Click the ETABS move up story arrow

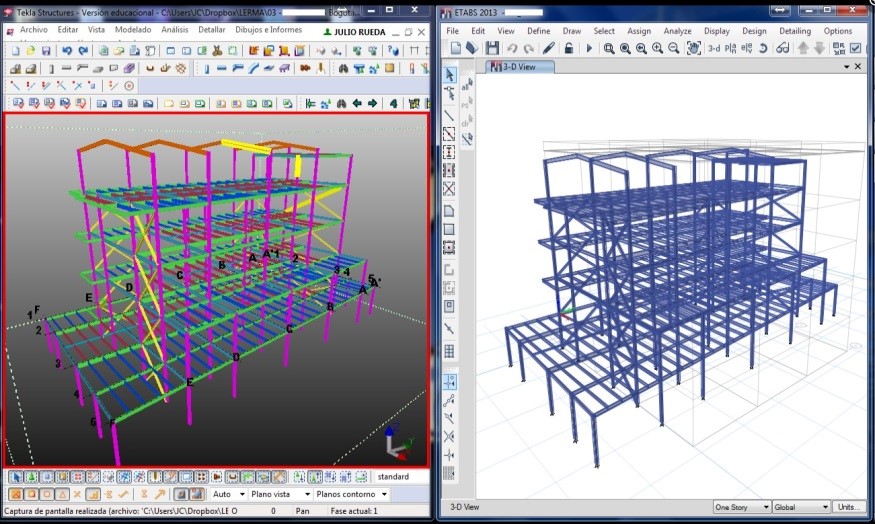[x=803, y=49]
